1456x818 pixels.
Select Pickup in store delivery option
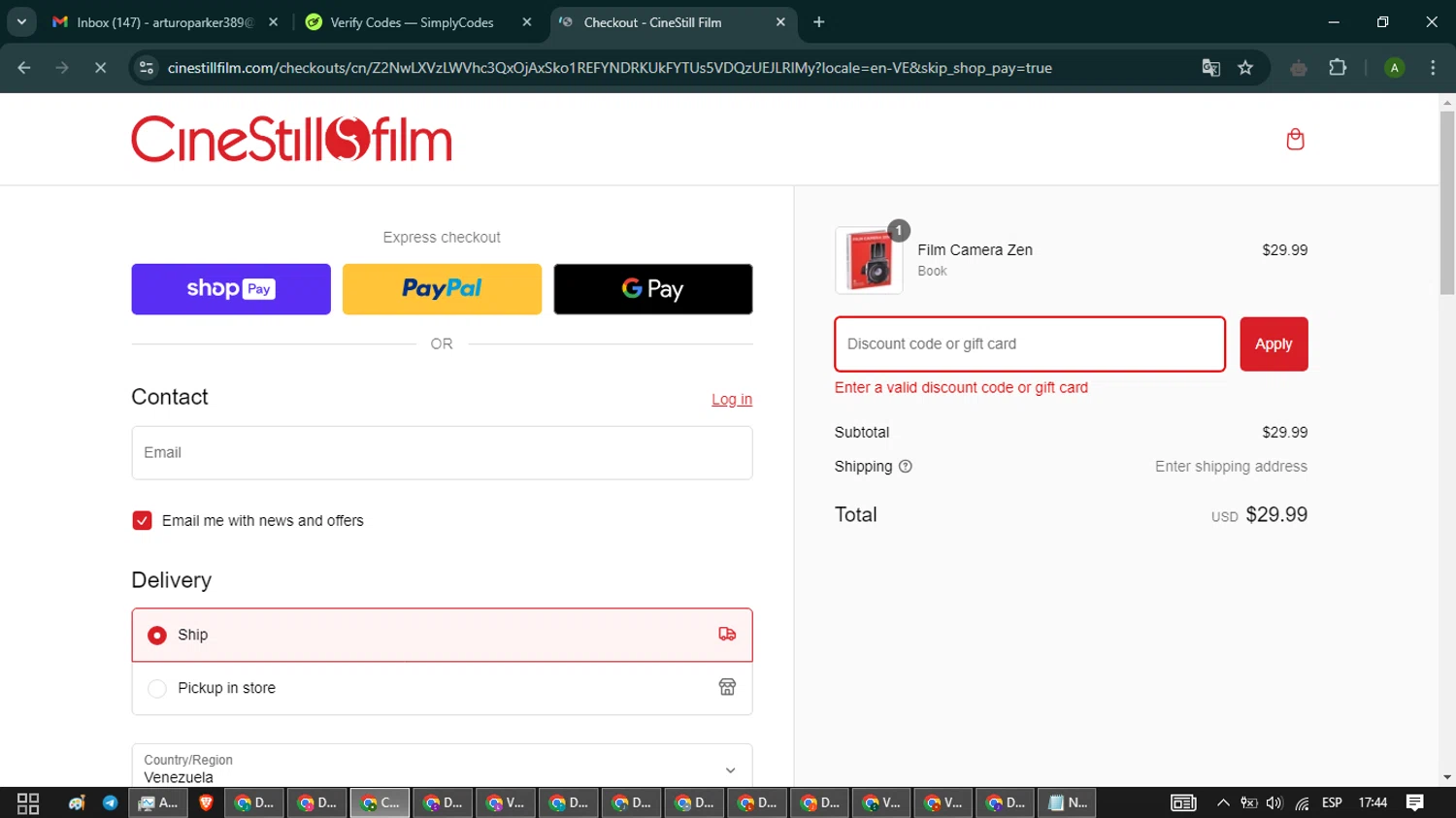click(442, 688)
